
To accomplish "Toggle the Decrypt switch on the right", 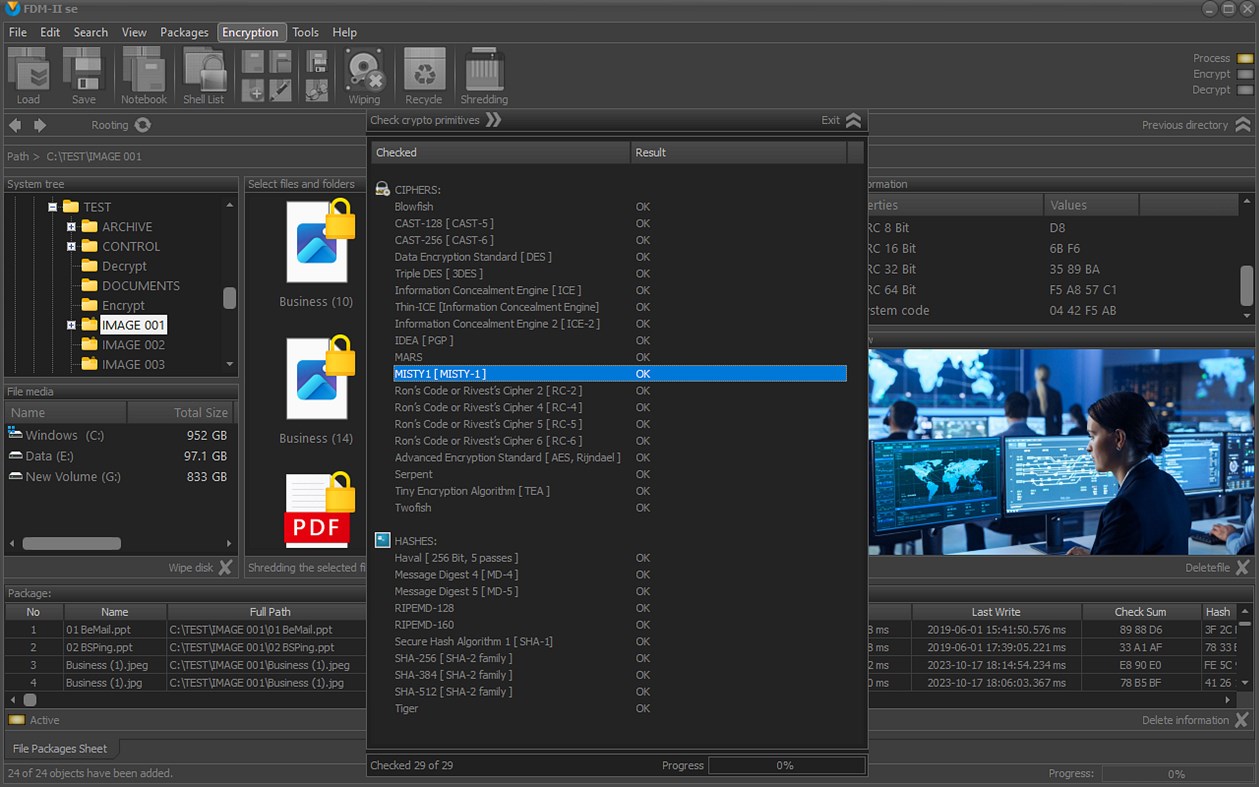I will coord(1244,88).
